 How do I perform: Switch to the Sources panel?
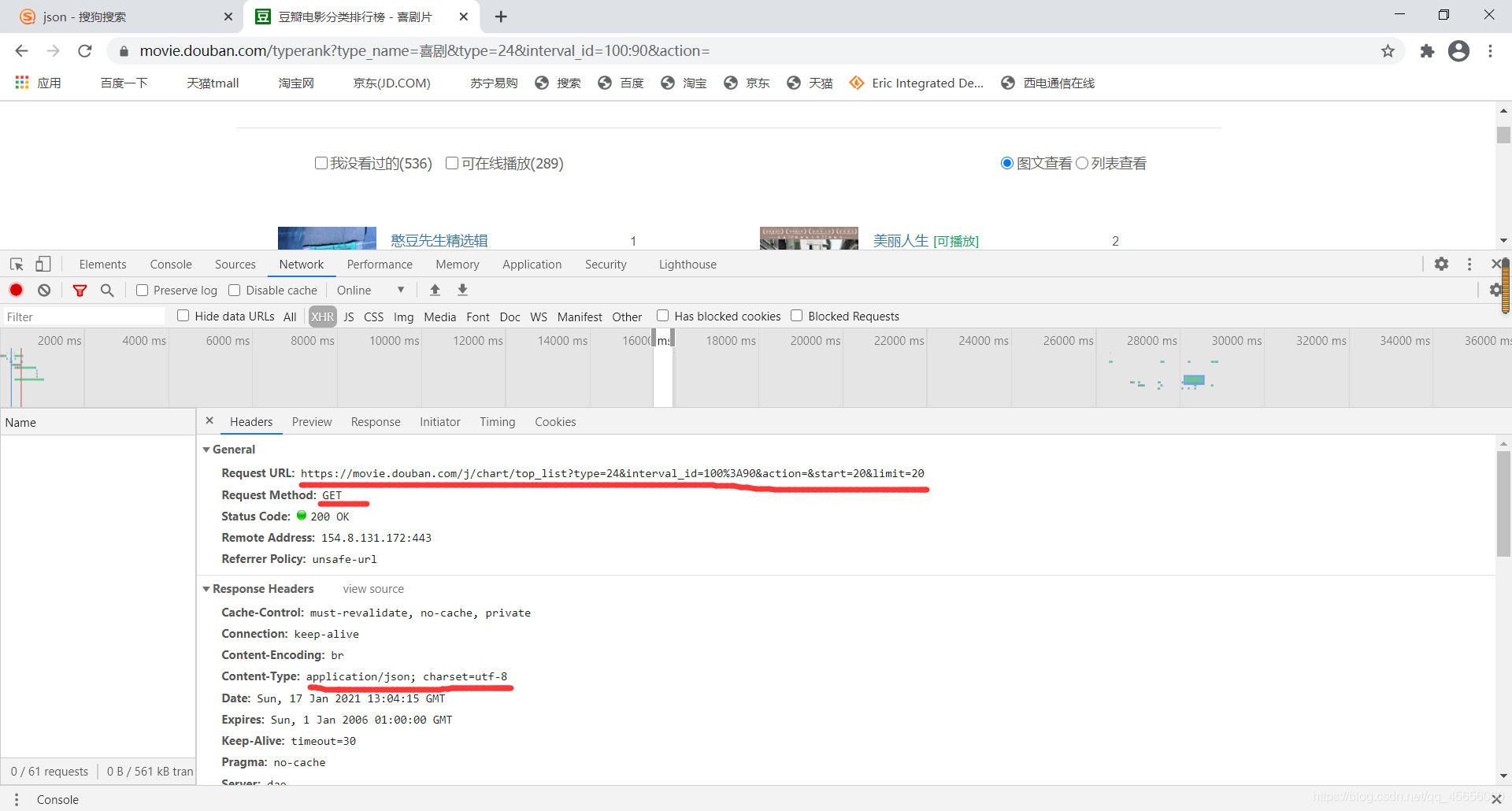(235, 265)
